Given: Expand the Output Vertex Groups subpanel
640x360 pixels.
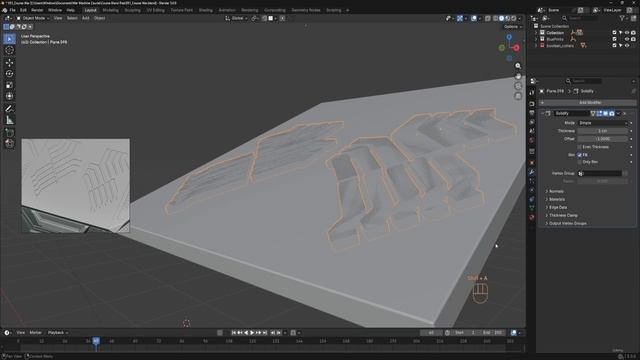Looking at the screenshot, I should pyautogui.click(x=567, y=224).
